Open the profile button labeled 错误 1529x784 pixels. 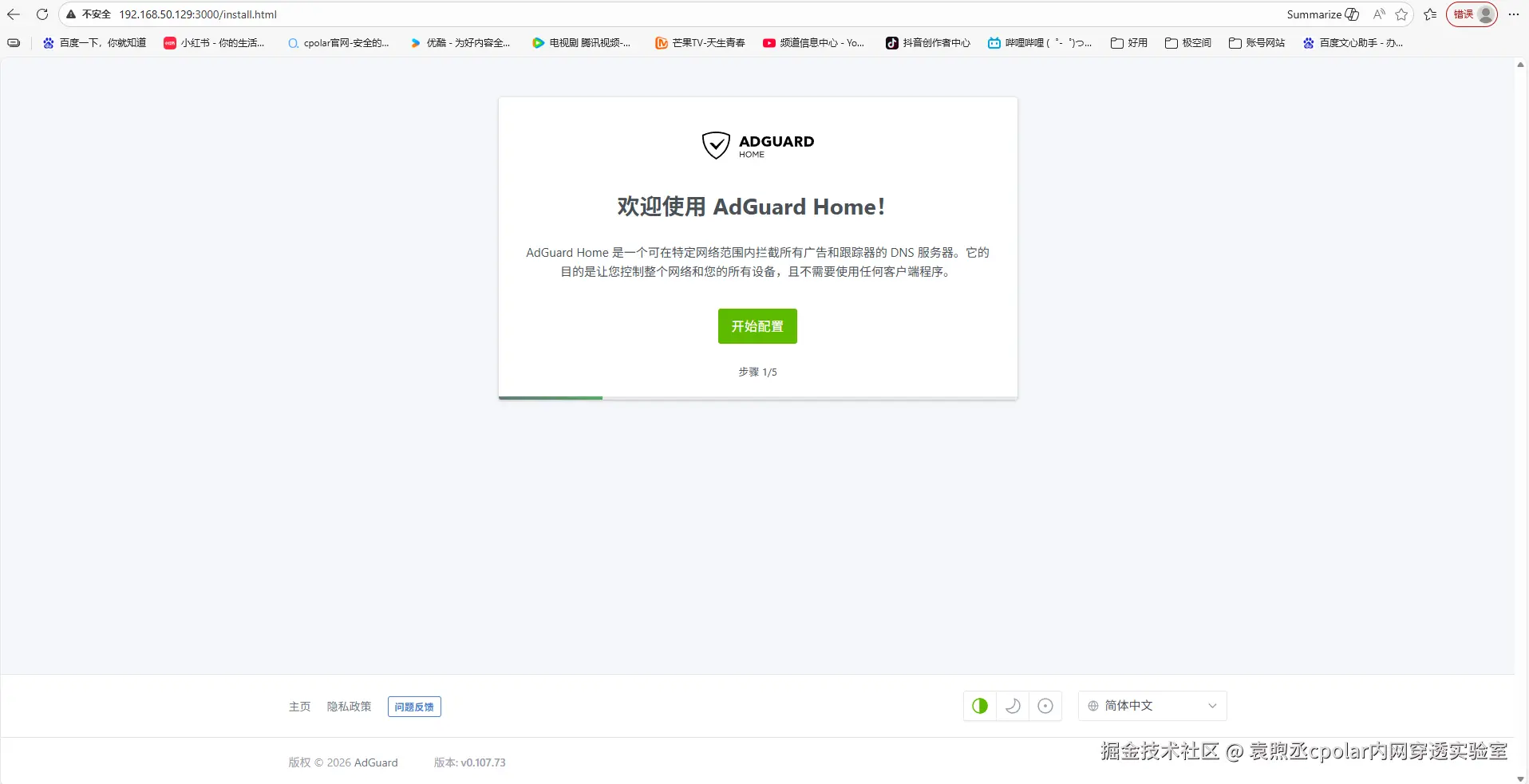(1472, 14)
